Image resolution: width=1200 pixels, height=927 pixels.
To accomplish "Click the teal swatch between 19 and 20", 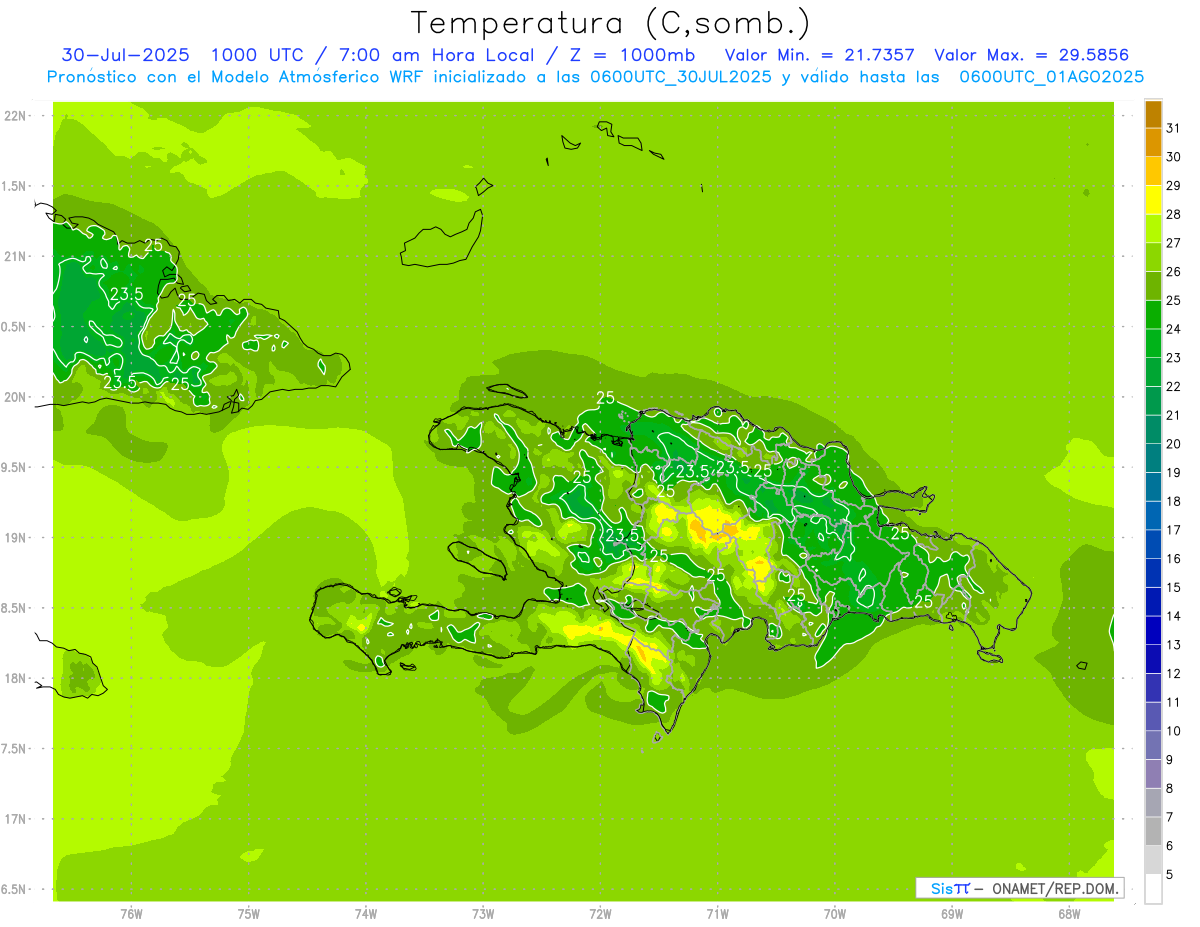I will [x=1153, y=459].
